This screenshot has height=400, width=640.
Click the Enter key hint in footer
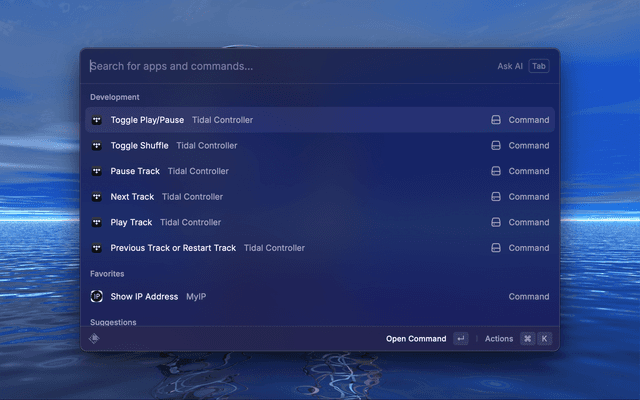click(460, 339)
